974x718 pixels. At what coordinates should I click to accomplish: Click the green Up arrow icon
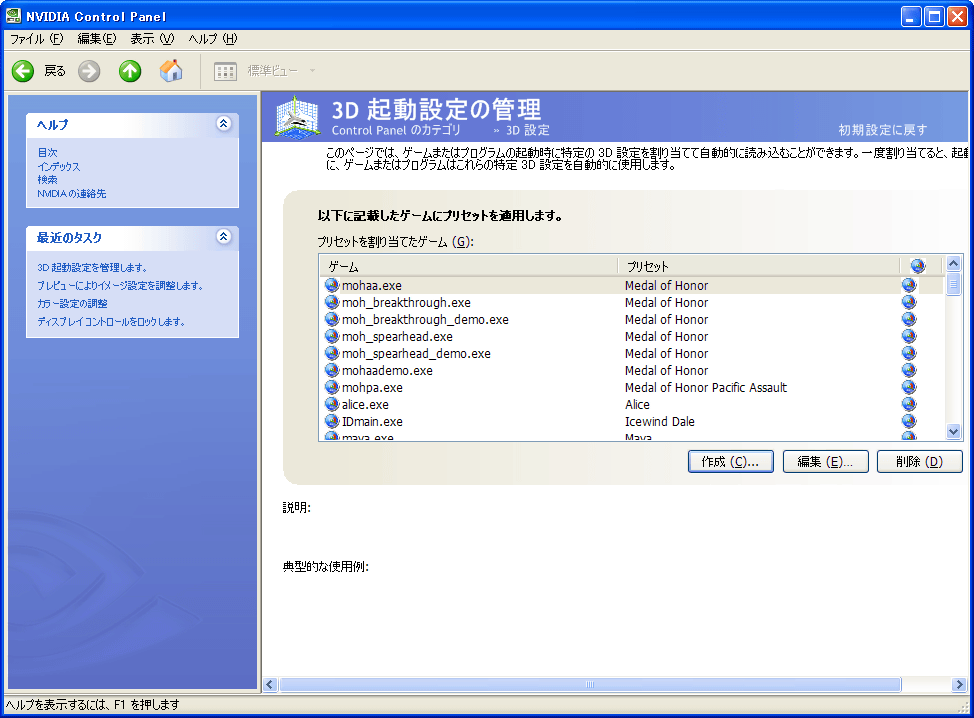pyautogui.click(x=130, y=71)
